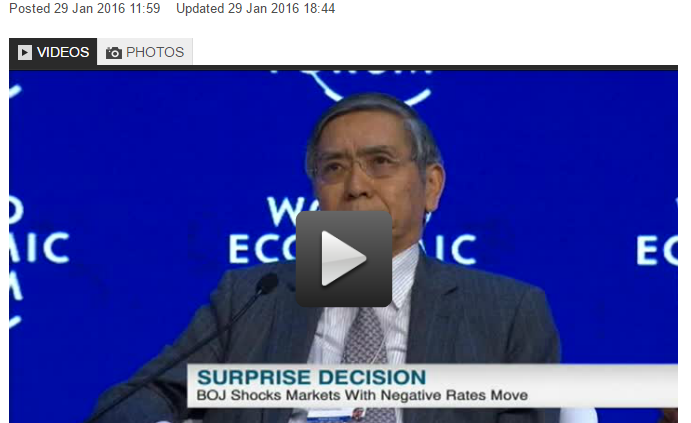This screenshot has height=423, width=691.
Task: Click the play triangle icon beside VIDEOS
Action: point(25,52)
